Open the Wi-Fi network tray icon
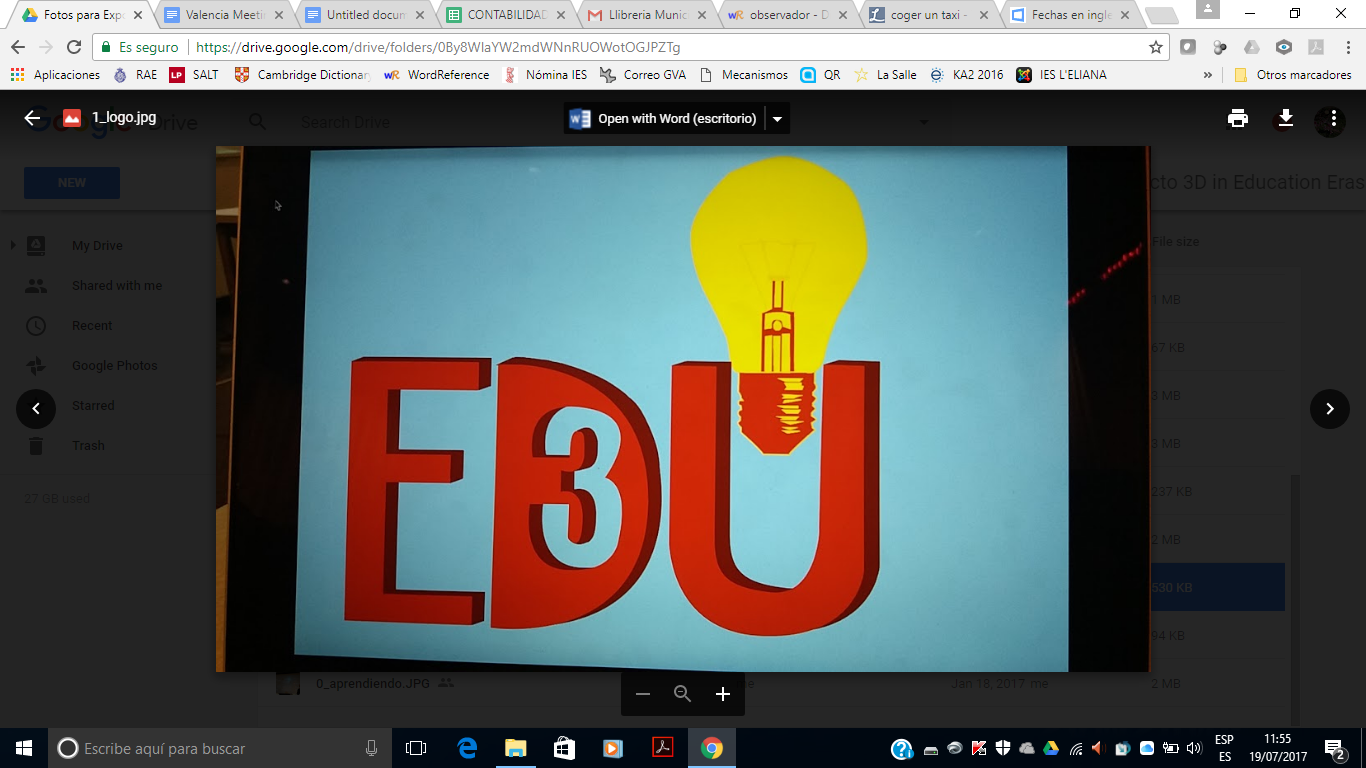Image resolution: width=1366 pixels, height=768 pixels. 1076,748
